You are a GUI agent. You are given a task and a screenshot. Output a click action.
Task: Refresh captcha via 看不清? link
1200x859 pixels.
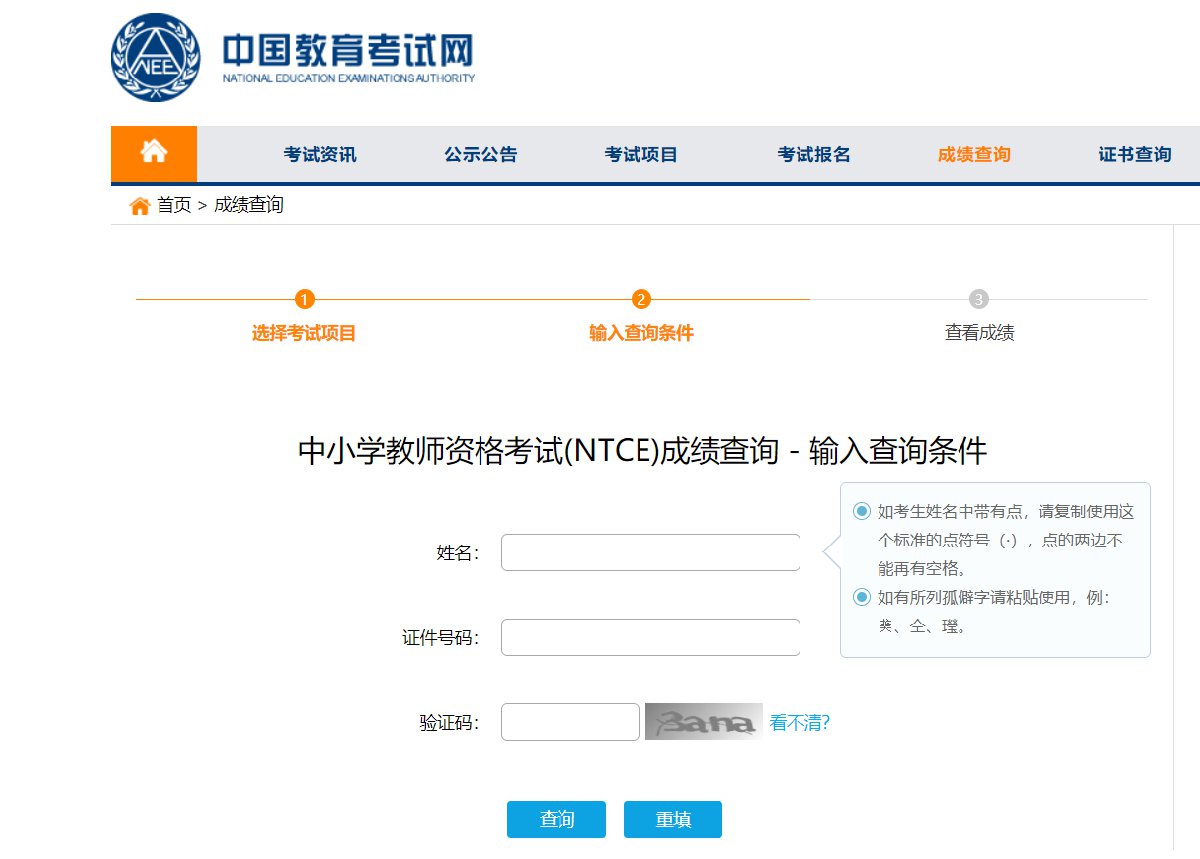799,723
